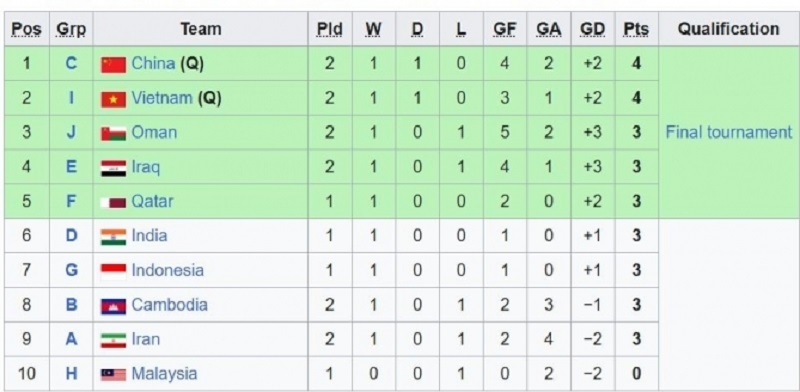This screenshot has height=392, width=800.
Task: Click the Pld column header
Action: click(x=330, y=29)
